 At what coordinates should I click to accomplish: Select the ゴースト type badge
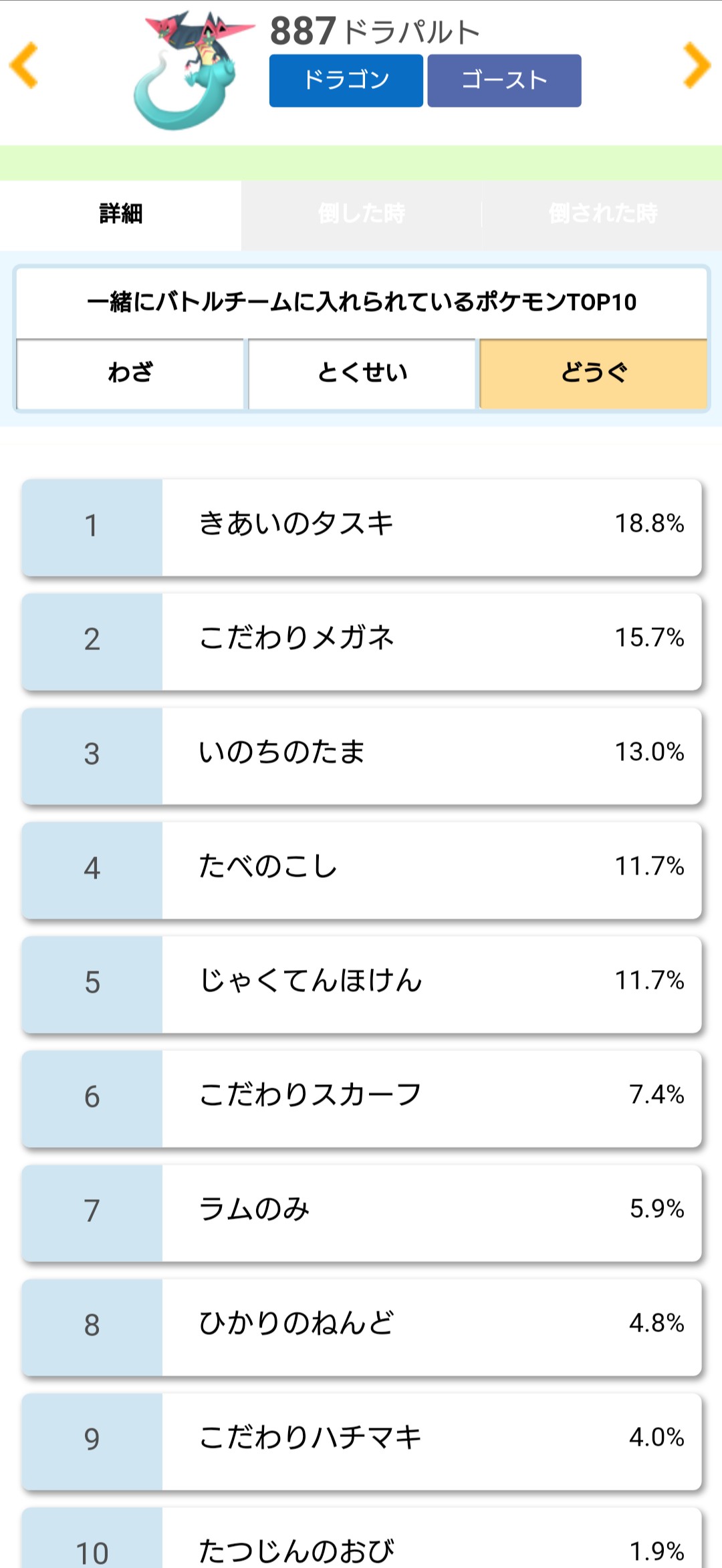click(504, 81)
